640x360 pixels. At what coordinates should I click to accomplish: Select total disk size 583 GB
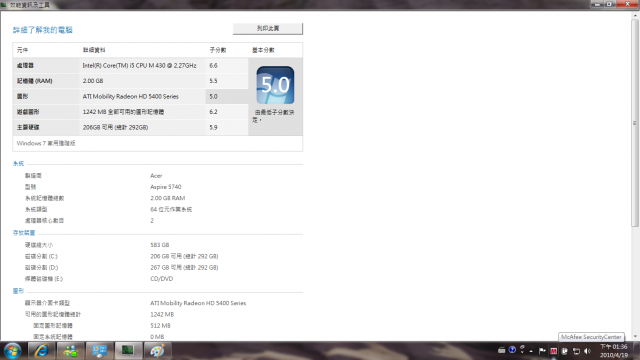[160, 245]
